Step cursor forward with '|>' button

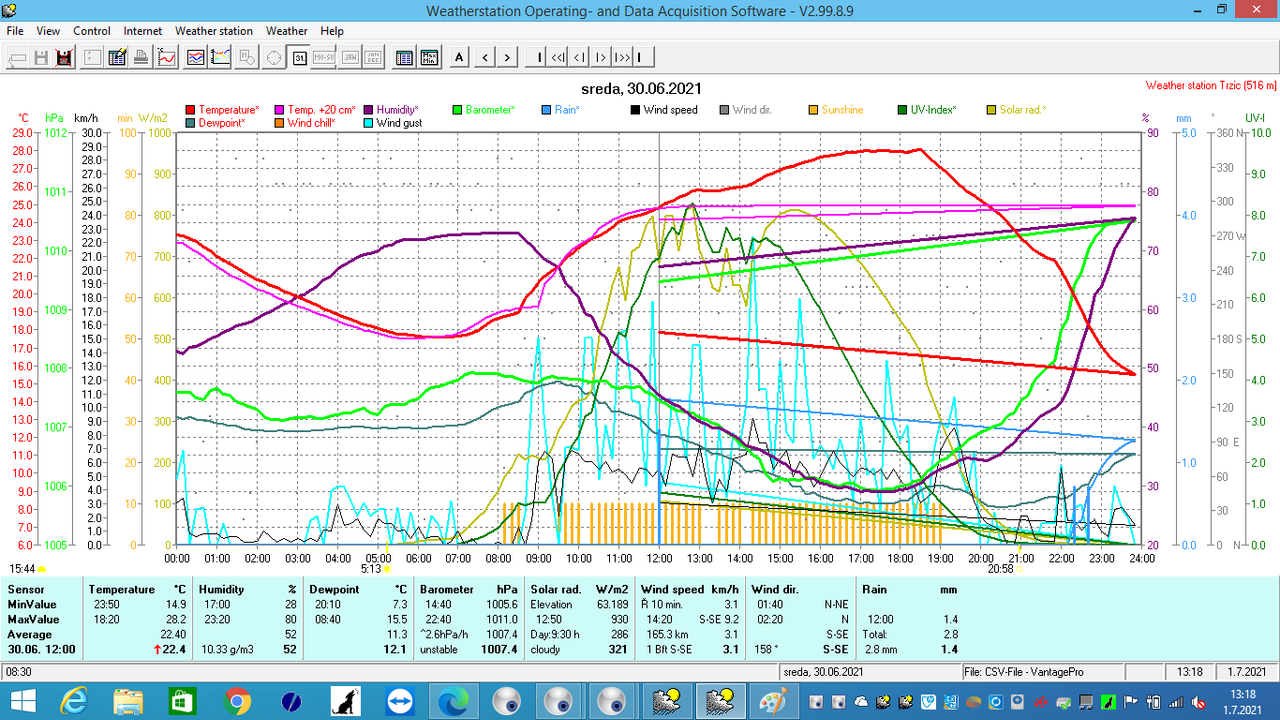coord(601,57)
